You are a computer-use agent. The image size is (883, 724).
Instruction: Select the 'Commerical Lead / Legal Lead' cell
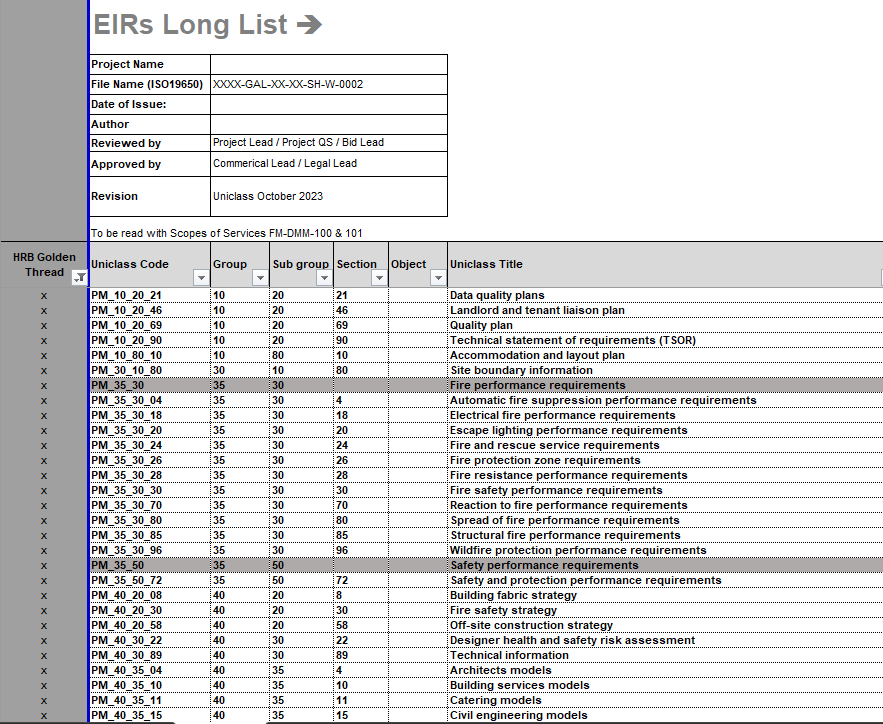click(329, 164)
